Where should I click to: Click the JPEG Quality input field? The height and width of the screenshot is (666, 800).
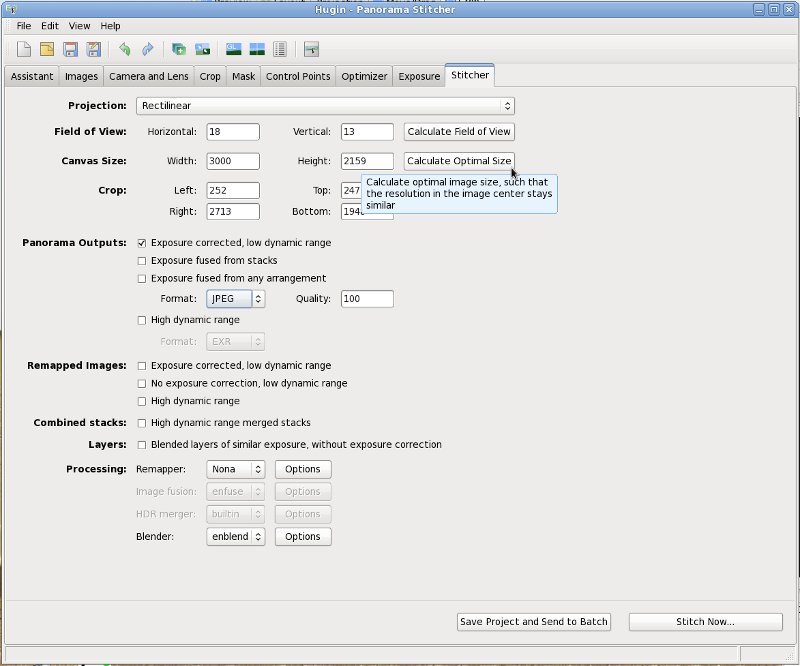[367, 299]
